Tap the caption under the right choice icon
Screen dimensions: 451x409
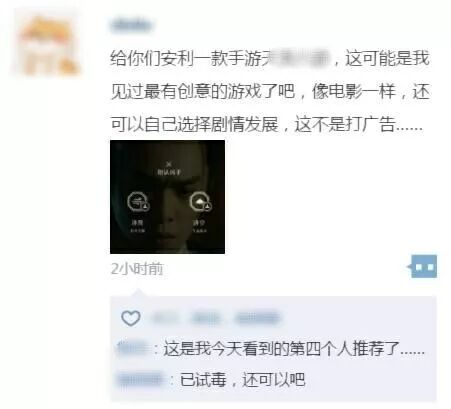click(x=199, y=225)
